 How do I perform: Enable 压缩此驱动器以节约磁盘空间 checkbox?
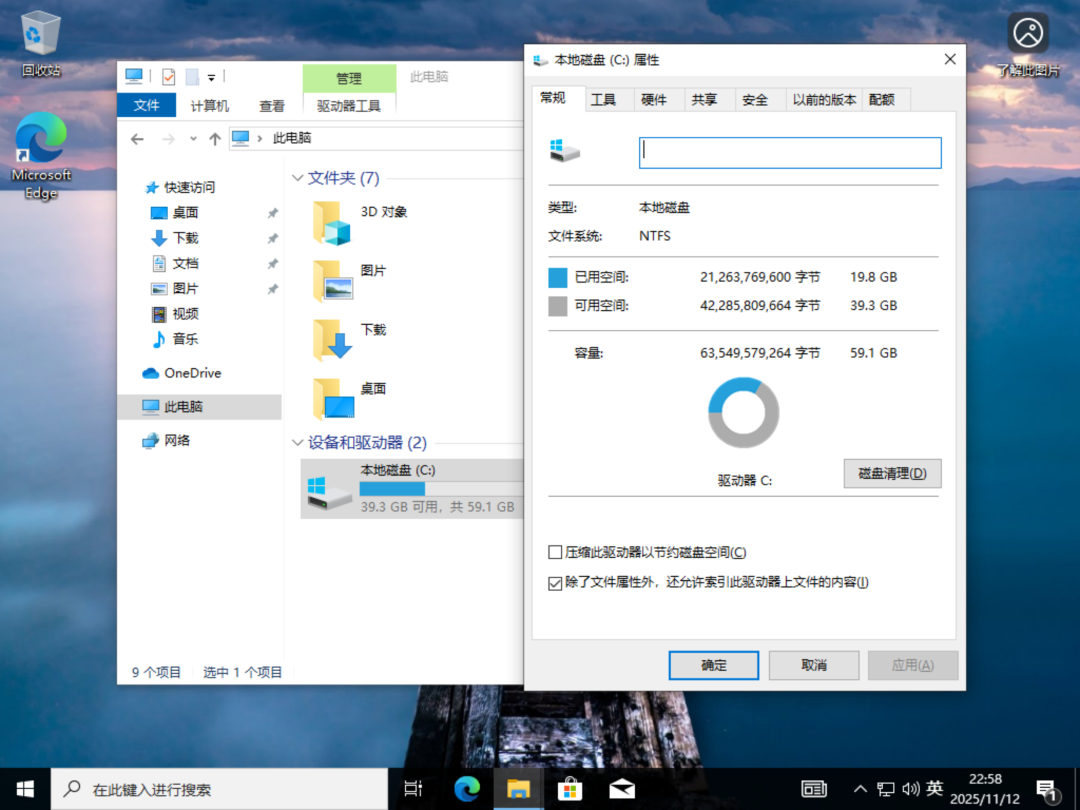pyautogui.click(x=555, y=552)
